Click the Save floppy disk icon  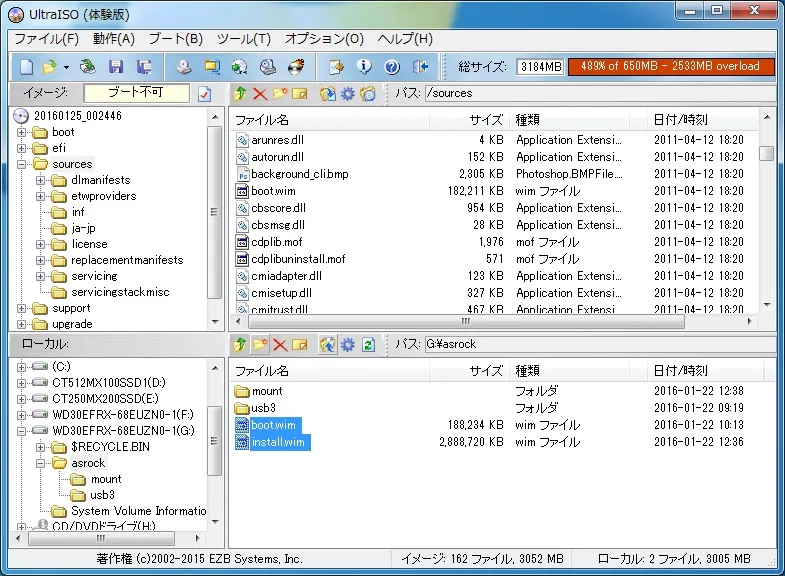pyautogui.click(x=116, y=67)
